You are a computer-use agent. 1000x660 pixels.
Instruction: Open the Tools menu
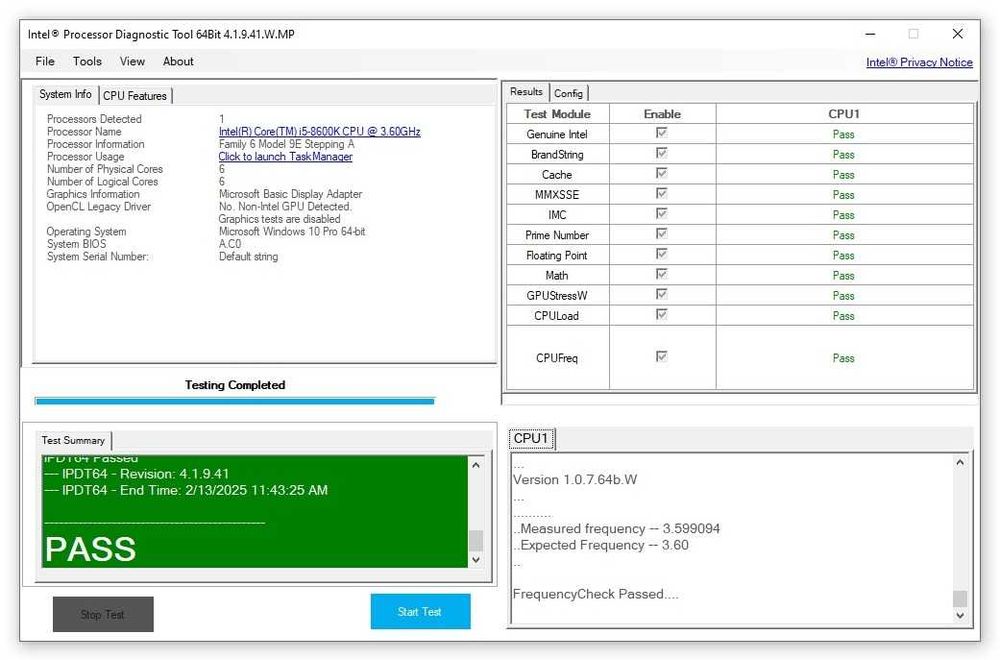87,61
